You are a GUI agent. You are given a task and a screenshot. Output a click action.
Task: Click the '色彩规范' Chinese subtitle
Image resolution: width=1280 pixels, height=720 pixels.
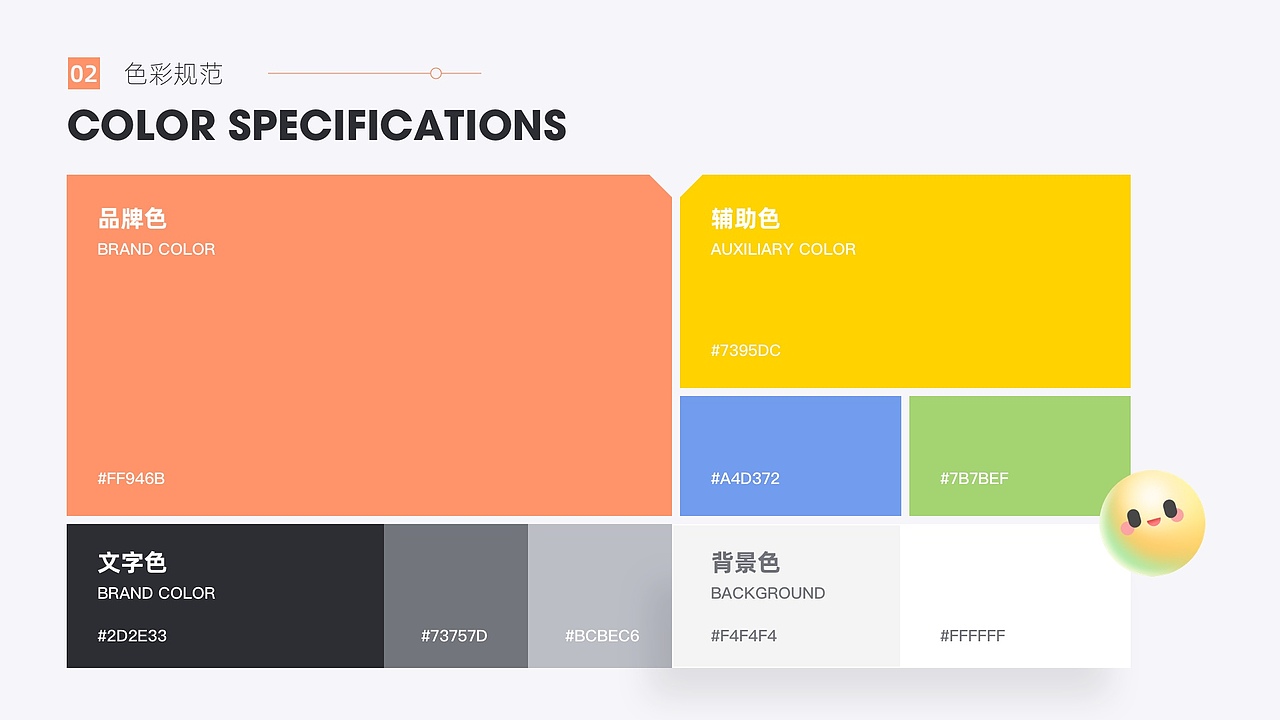point(175,74)
